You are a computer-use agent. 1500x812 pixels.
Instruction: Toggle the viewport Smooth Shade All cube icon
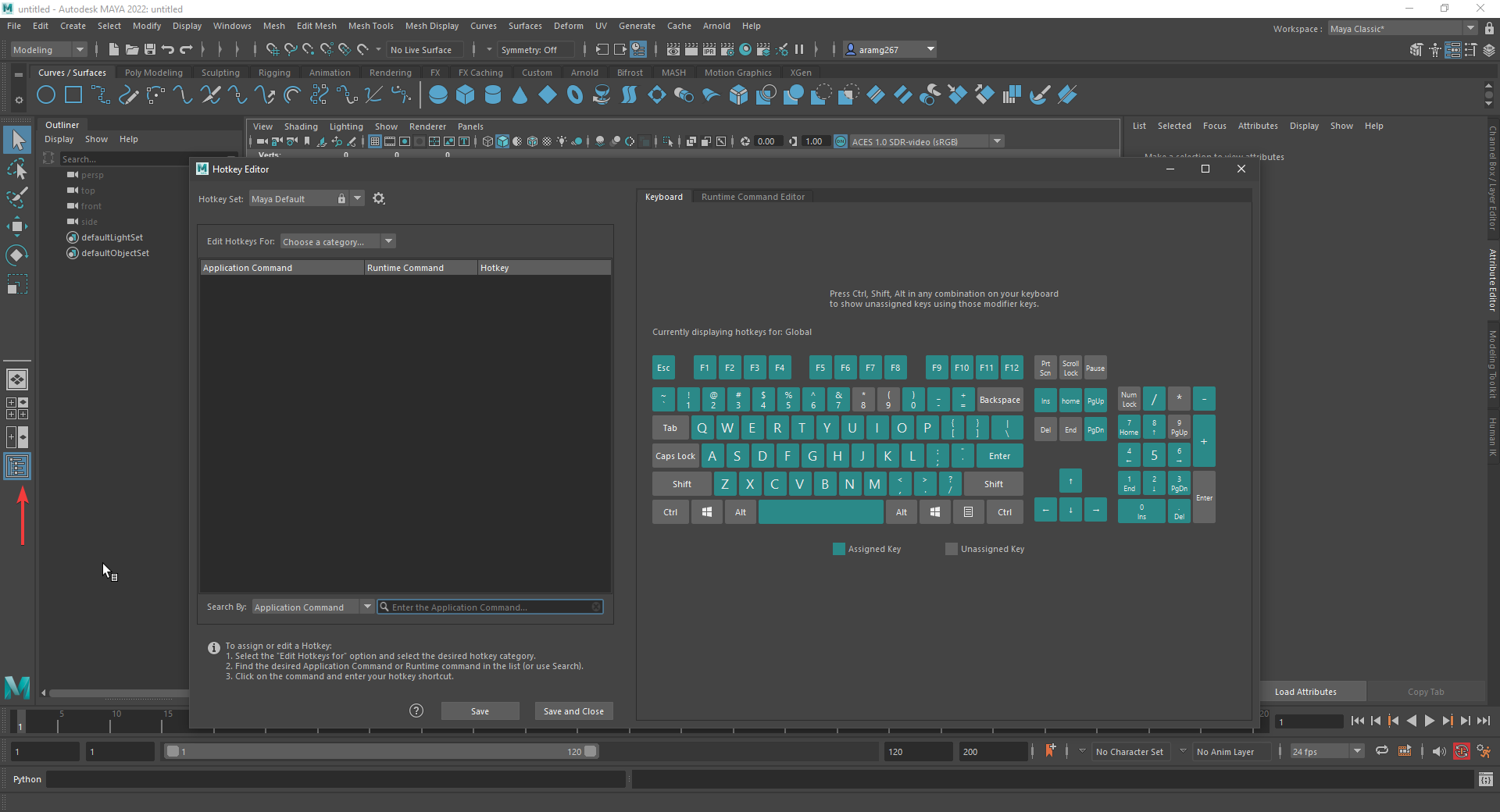point(502,141)
